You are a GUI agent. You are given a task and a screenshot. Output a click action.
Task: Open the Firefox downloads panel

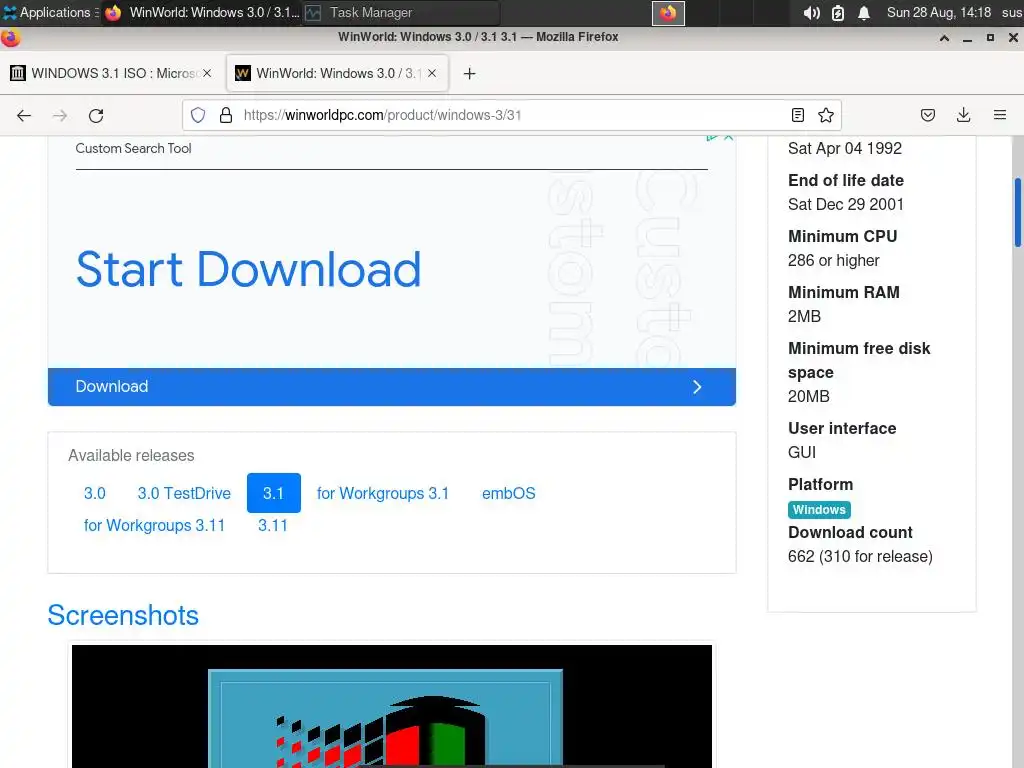pyautogui.click(x=963, y=116)
